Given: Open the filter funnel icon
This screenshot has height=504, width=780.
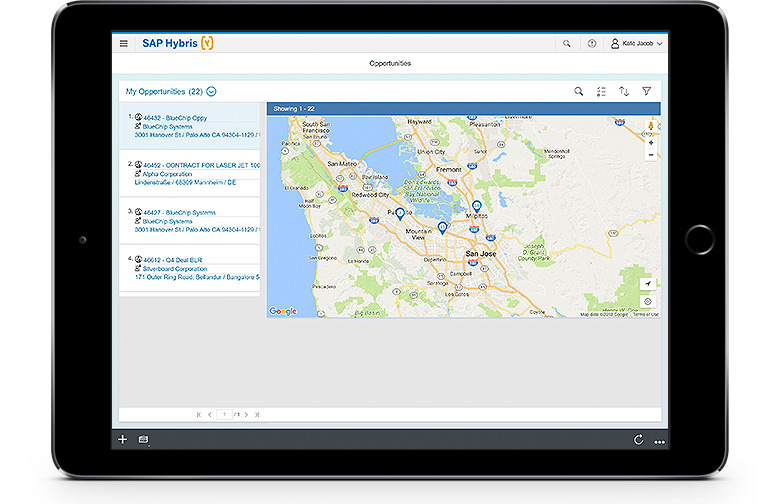Looking at the screenshot, I should [646, 91].
